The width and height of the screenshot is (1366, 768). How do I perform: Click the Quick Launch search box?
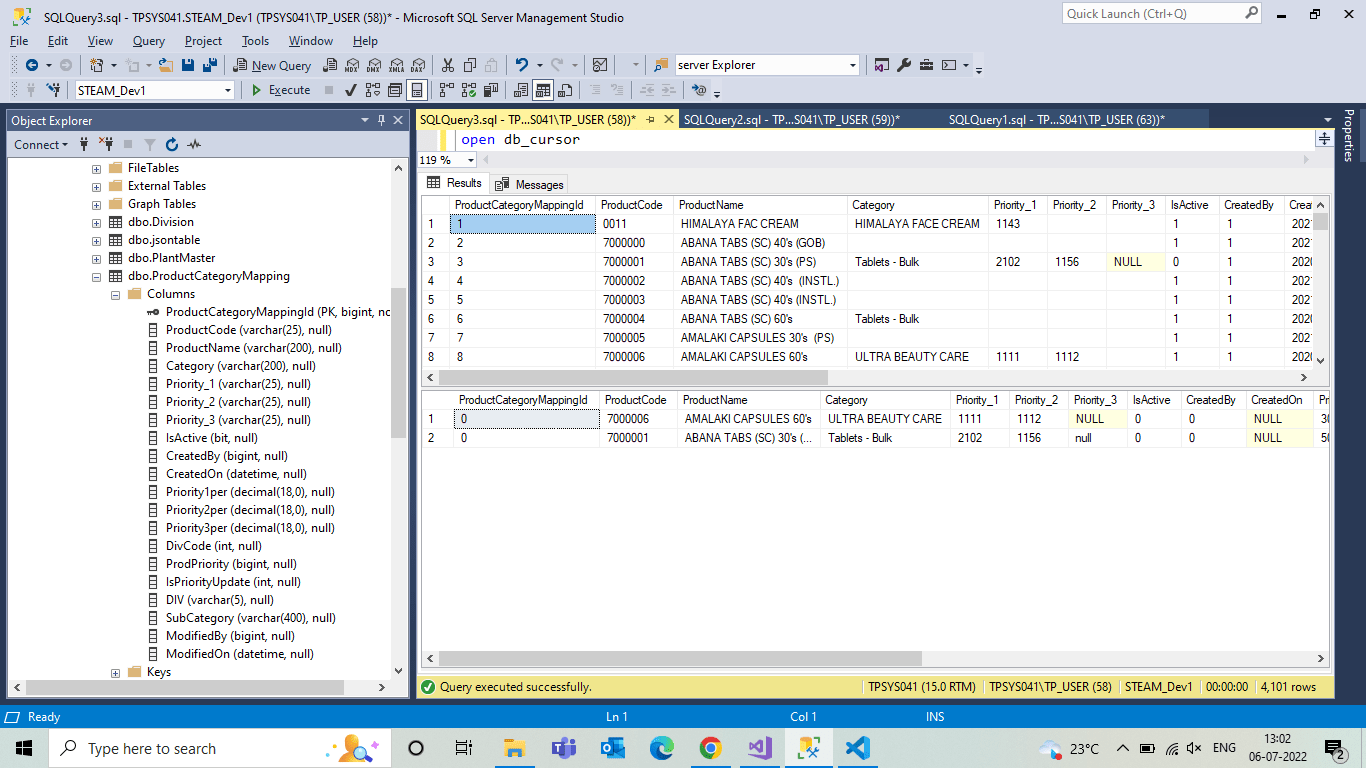pos(1162,13)
